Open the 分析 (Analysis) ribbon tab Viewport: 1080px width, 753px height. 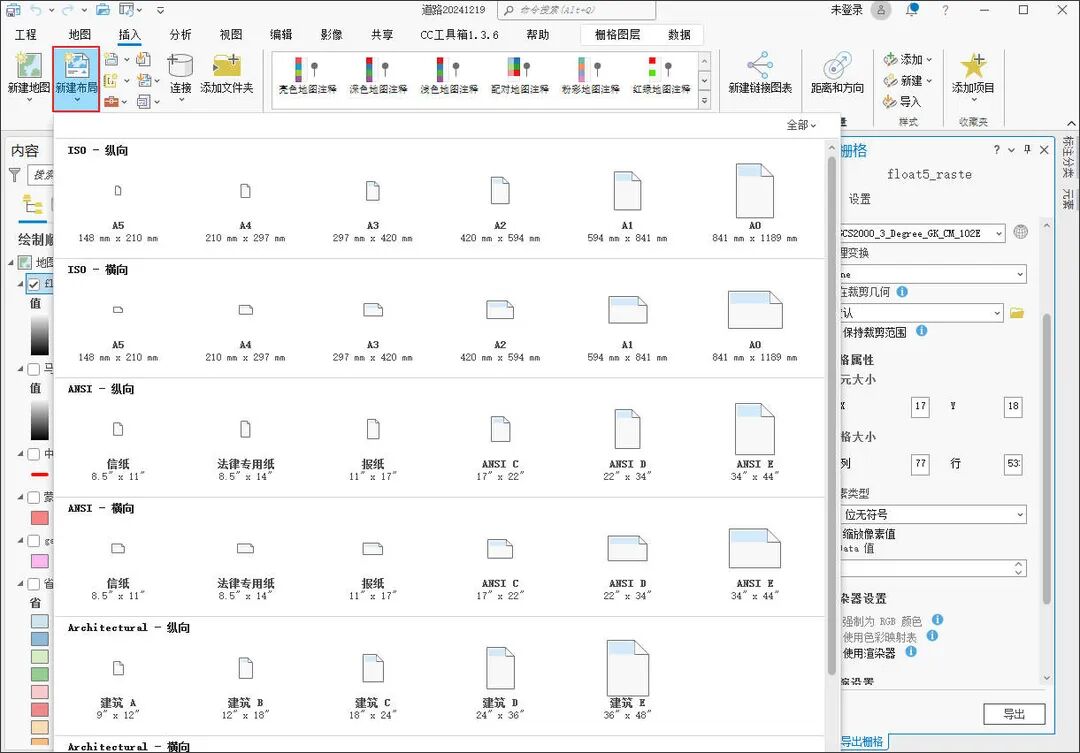click(180, 34)
